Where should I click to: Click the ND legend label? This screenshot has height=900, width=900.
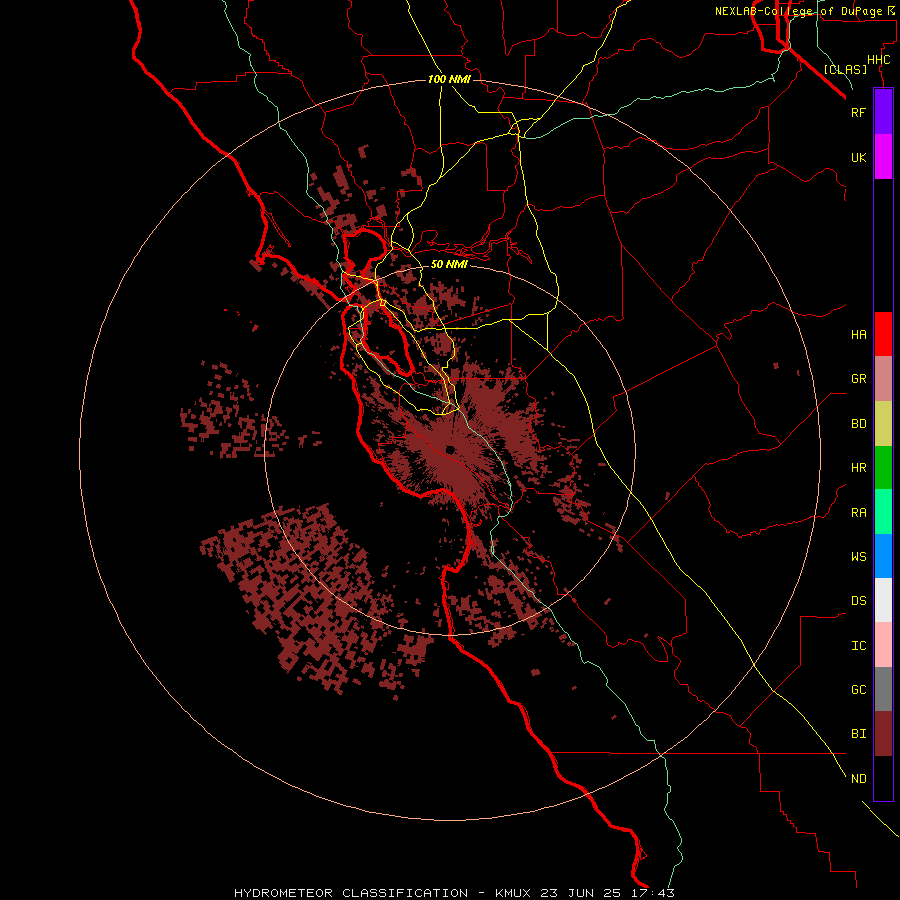[858, 779]
